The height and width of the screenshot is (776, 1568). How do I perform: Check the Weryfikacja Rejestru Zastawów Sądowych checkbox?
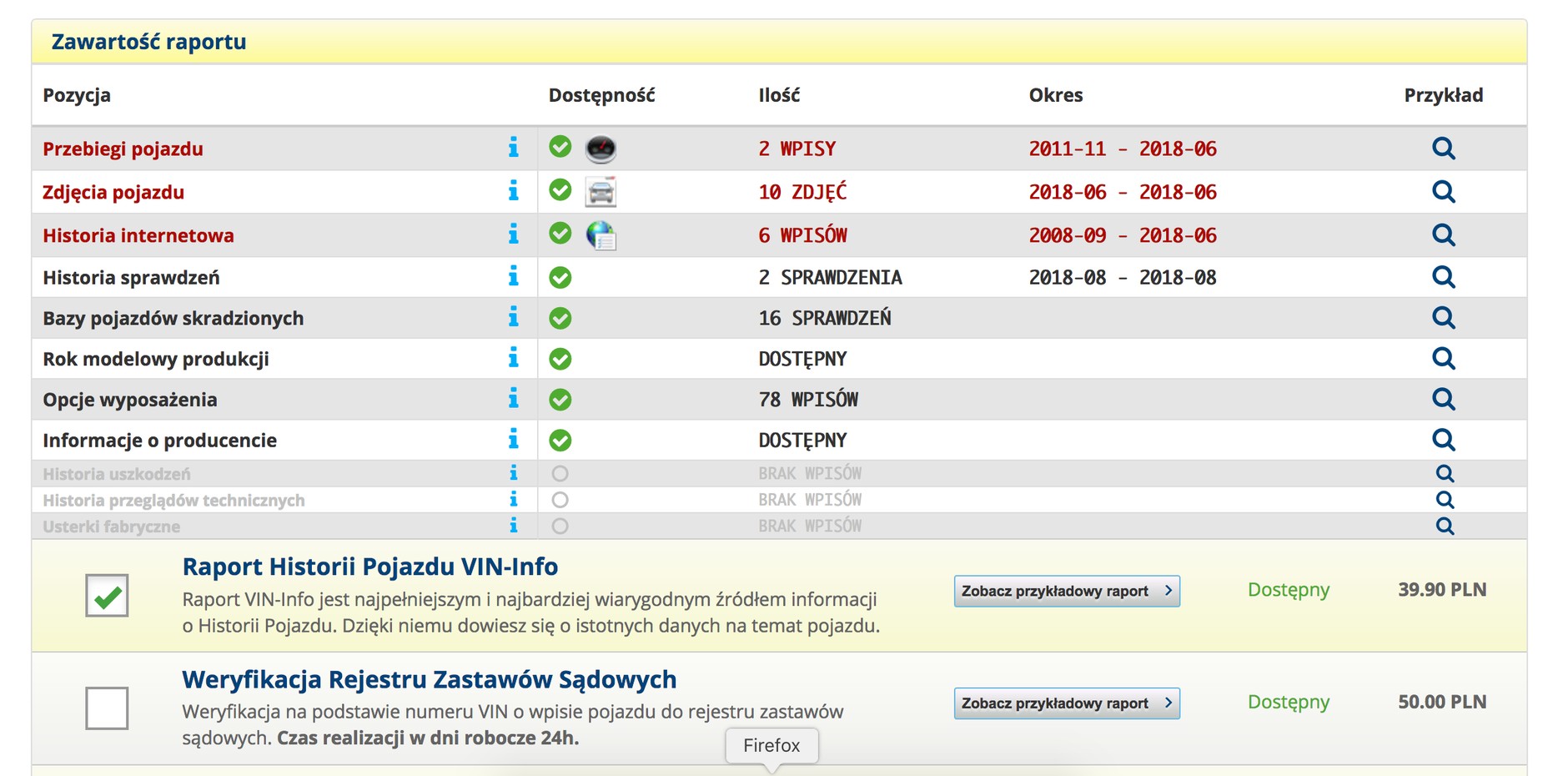[x=107, y=708]
